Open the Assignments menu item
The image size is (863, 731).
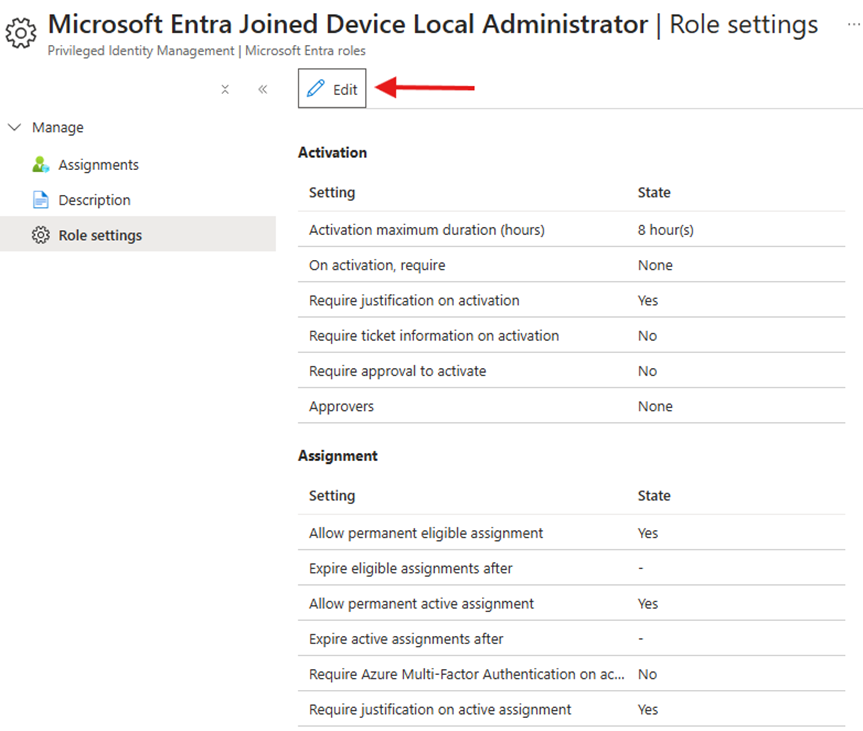[x=98, y=165]
